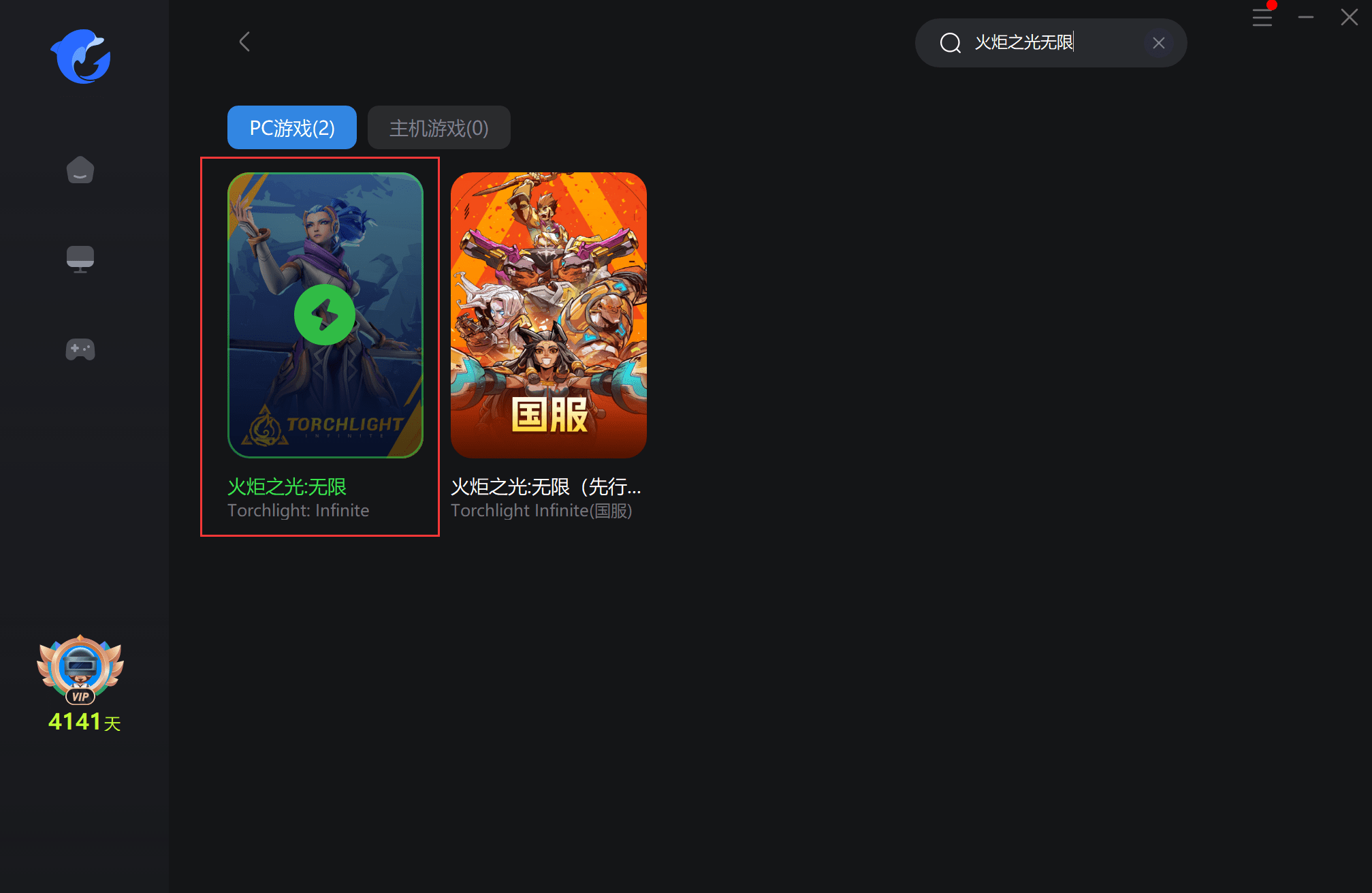The width and height of the screenshot is (1372, 893).
Task: Open the home/library panel icon
Action: [80, 170]
